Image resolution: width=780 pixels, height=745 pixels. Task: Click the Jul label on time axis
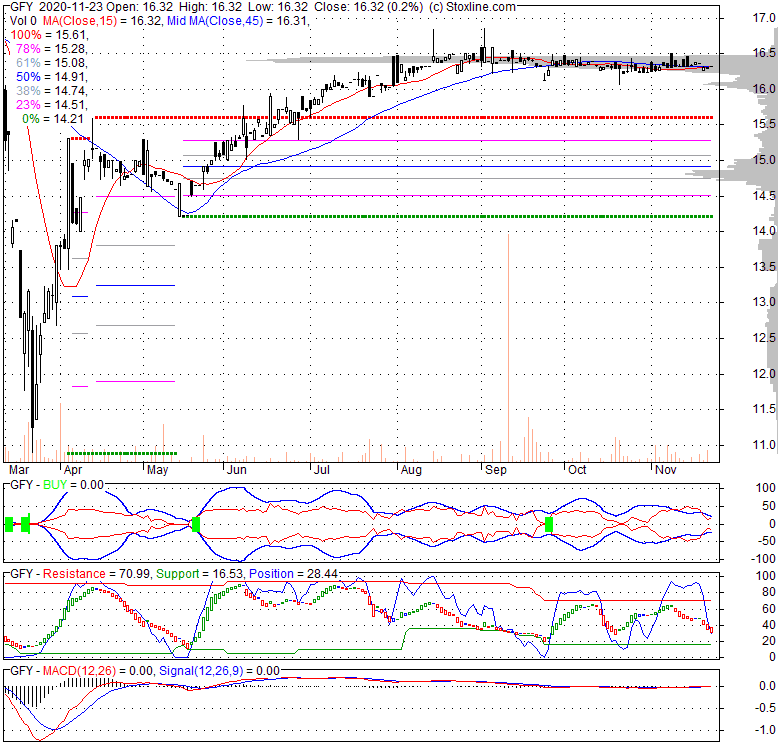(322, 470)
